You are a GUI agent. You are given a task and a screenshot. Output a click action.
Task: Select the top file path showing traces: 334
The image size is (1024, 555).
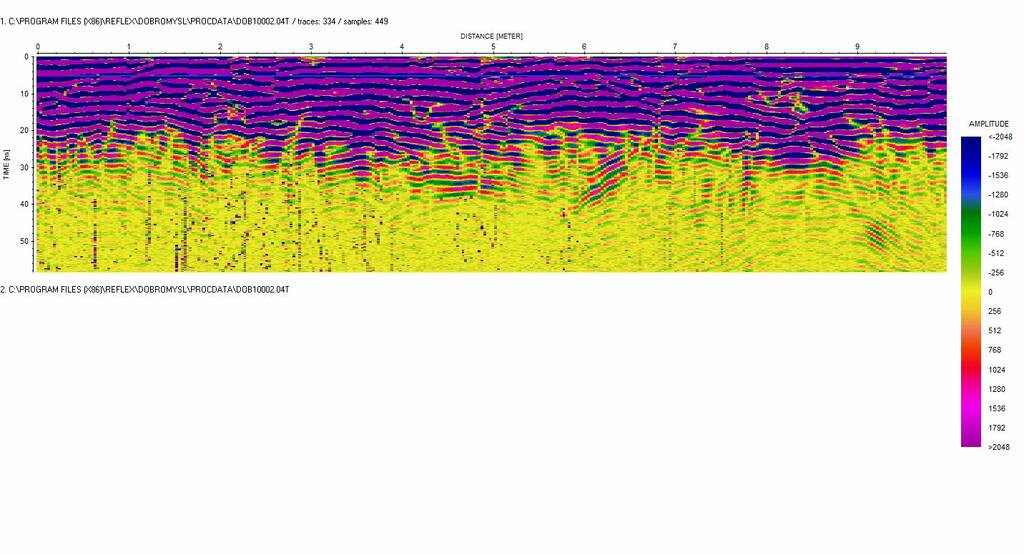[194, 21]
